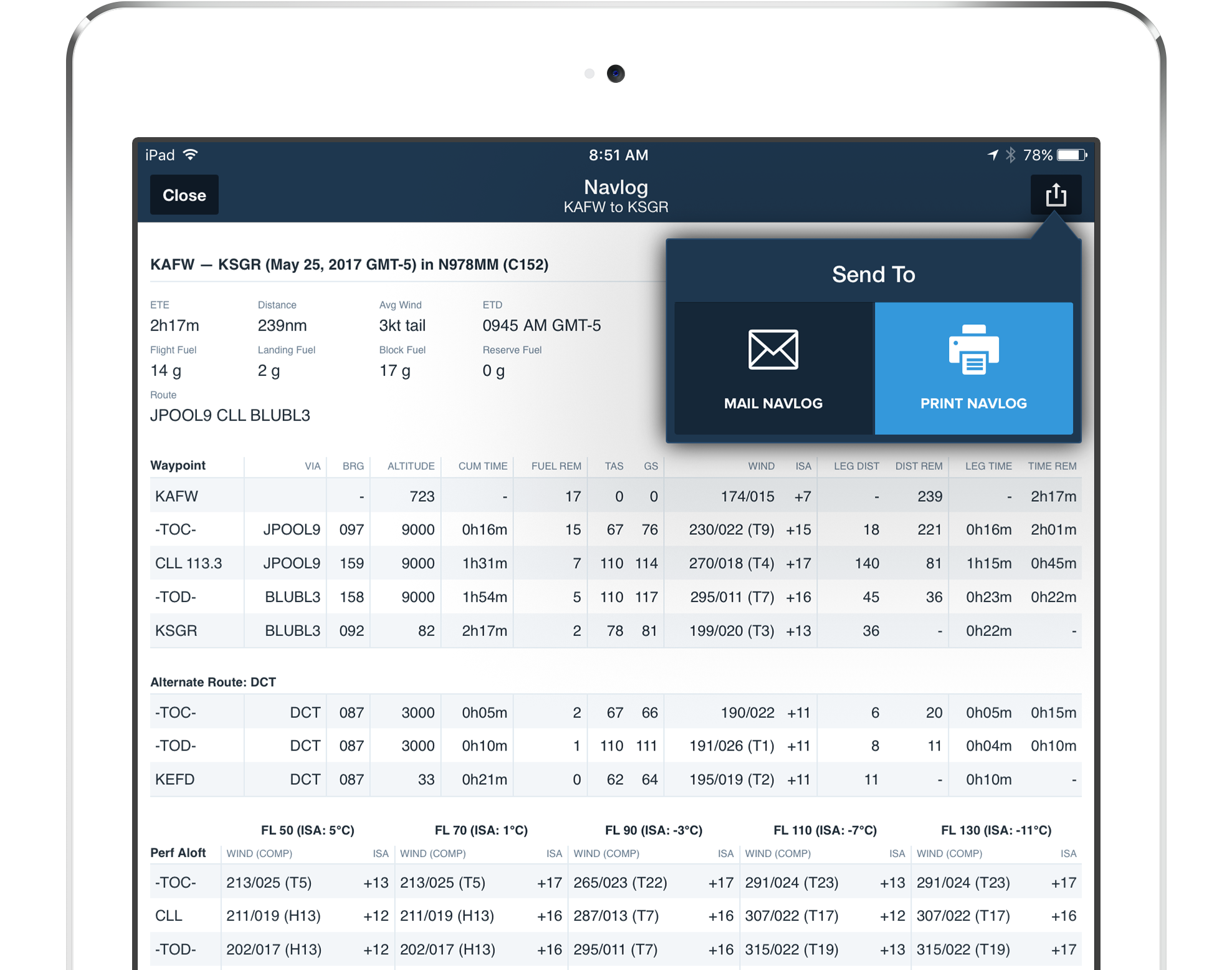
Task: Select the Flight Fuel value 14 g
Action: (x=166, y=371)
